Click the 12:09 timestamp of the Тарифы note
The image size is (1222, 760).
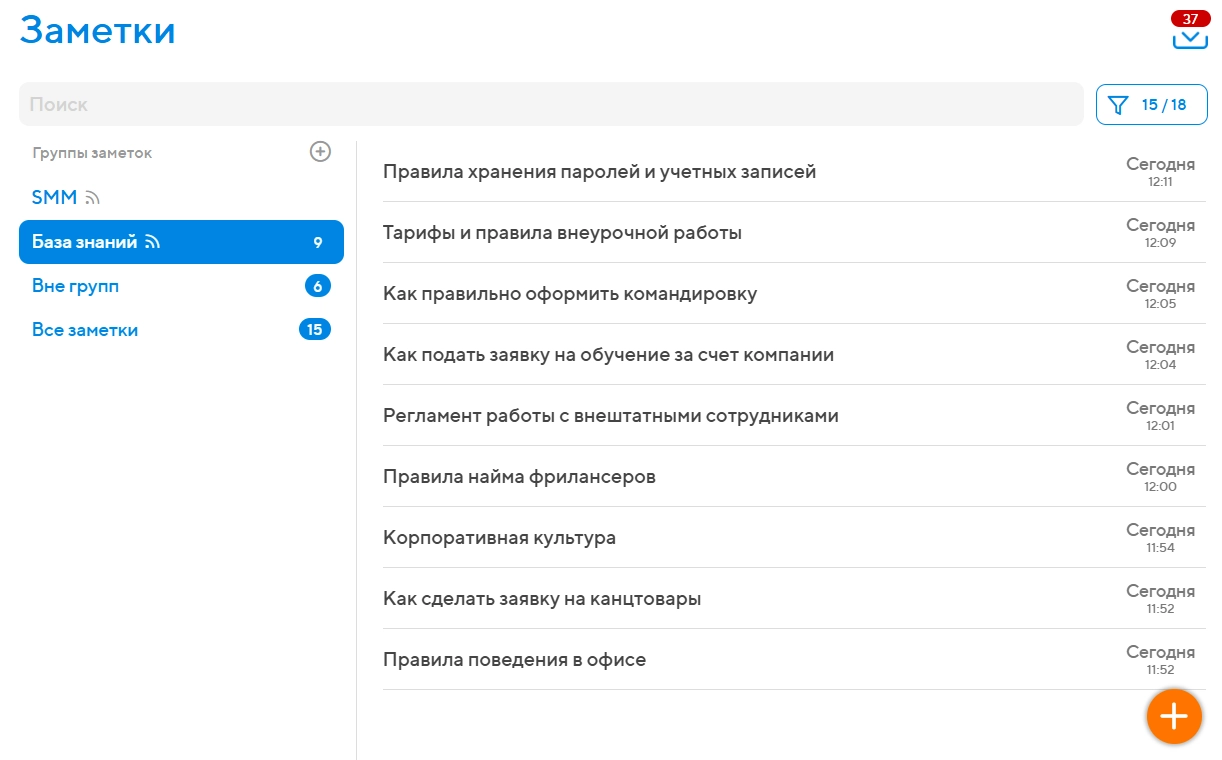point(1160,243)
